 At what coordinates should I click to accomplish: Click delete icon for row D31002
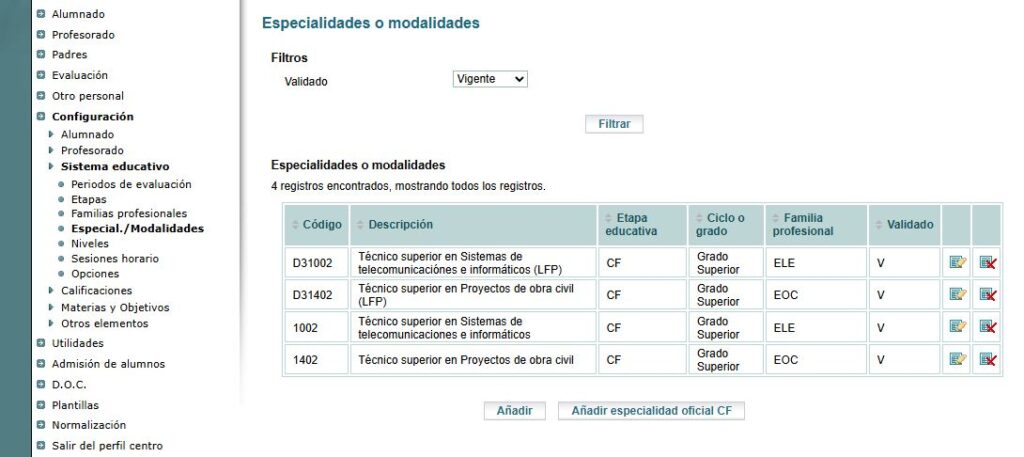click(987, 262)
